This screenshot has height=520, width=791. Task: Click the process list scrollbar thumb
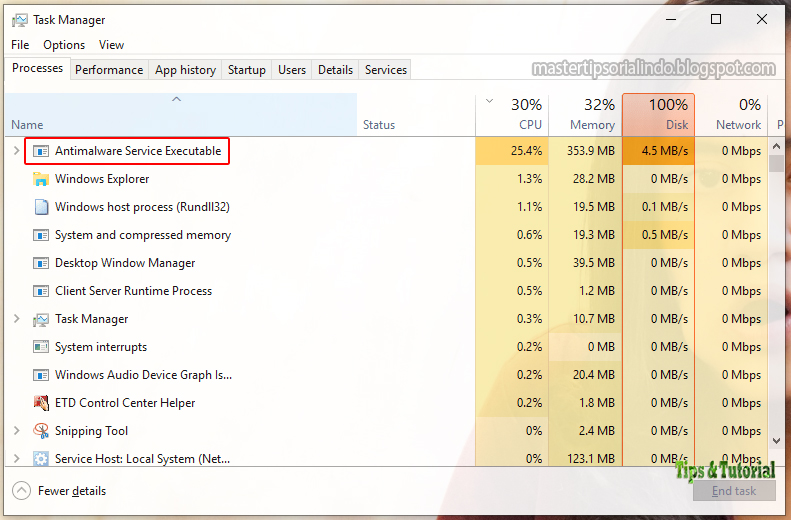coord(776,163)
